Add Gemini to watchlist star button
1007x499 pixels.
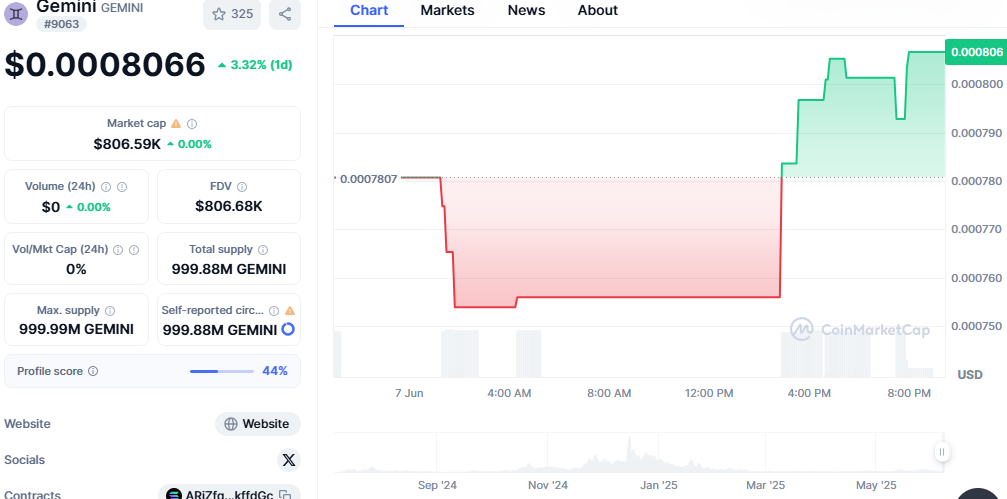(x=232, y=13)
